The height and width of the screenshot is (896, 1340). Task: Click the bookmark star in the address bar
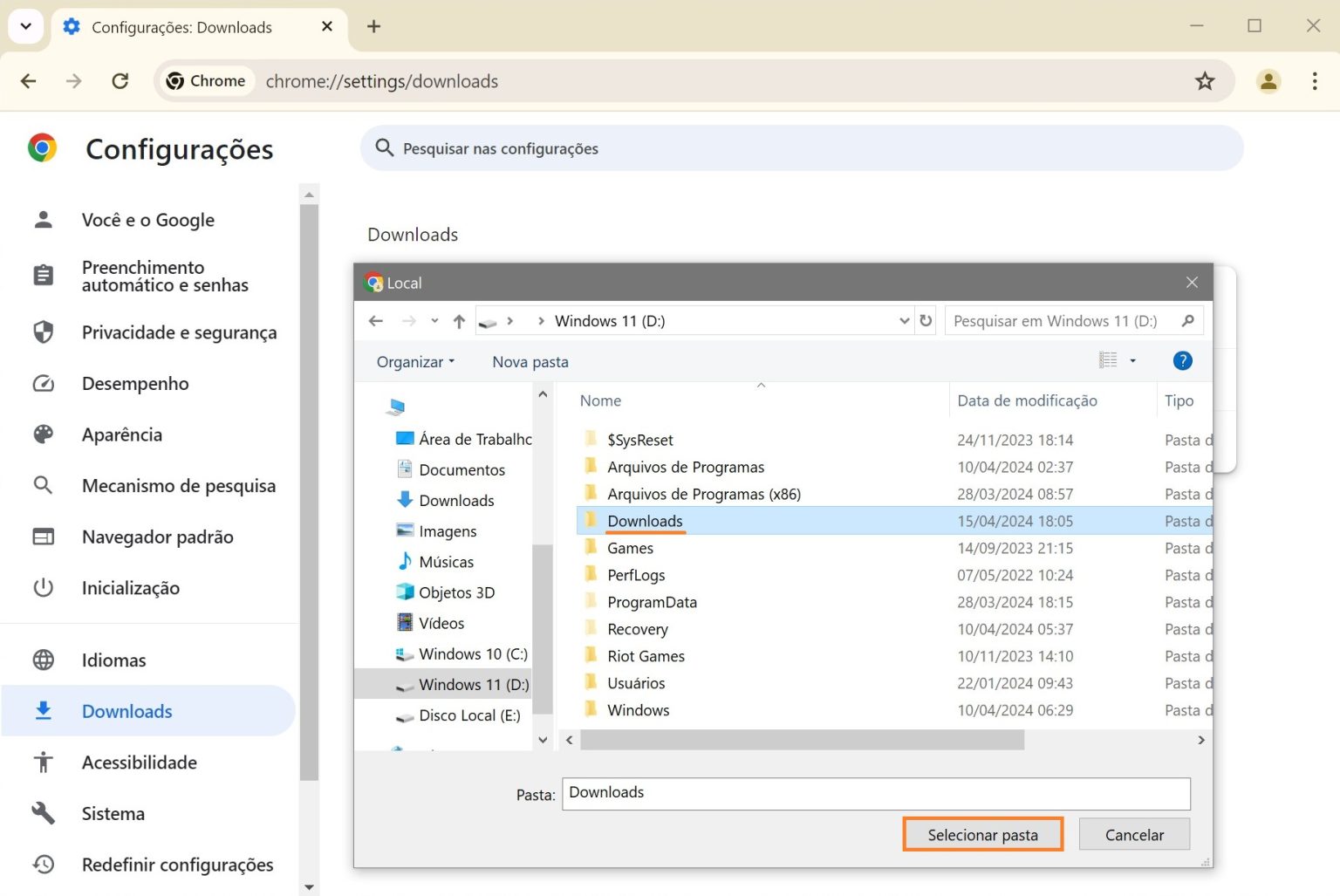pos(1205,81)
